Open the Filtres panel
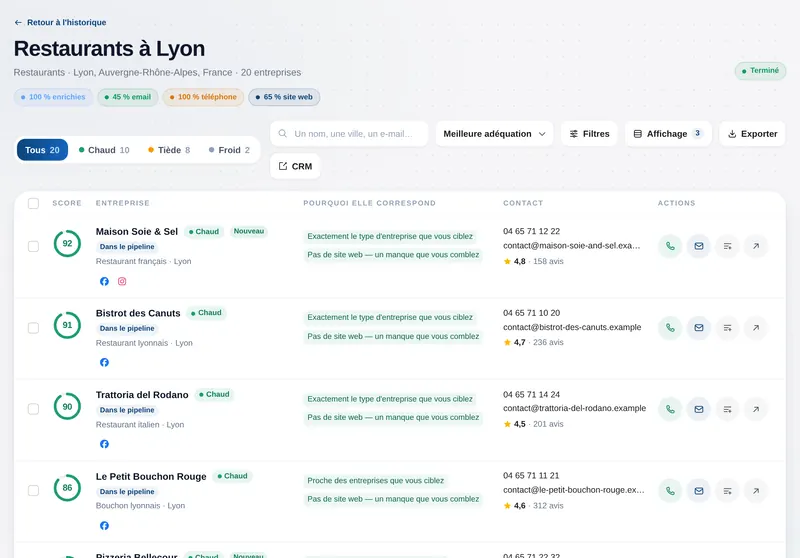The width and height of the screenshot is (800, 558). coord(589,134)
